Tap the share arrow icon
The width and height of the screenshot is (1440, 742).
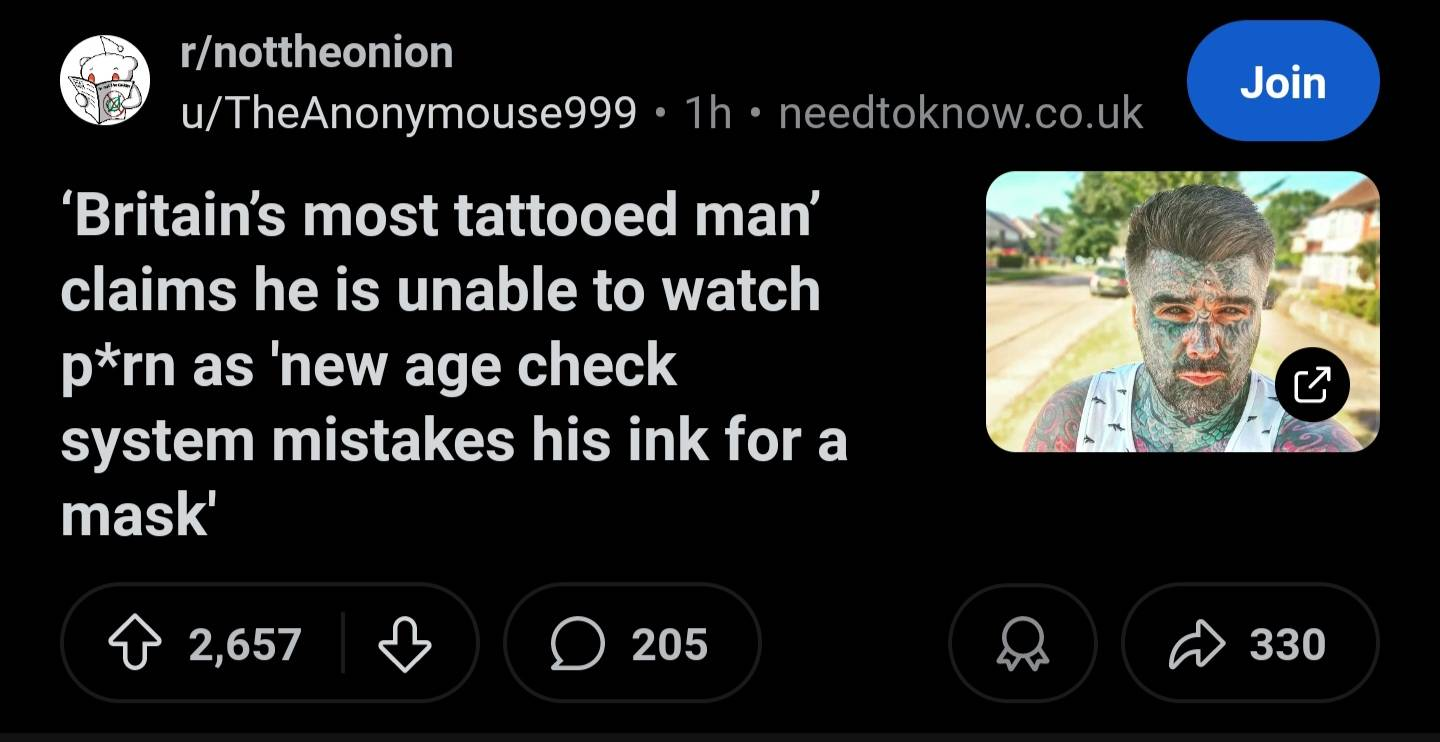coord(1196,644)
